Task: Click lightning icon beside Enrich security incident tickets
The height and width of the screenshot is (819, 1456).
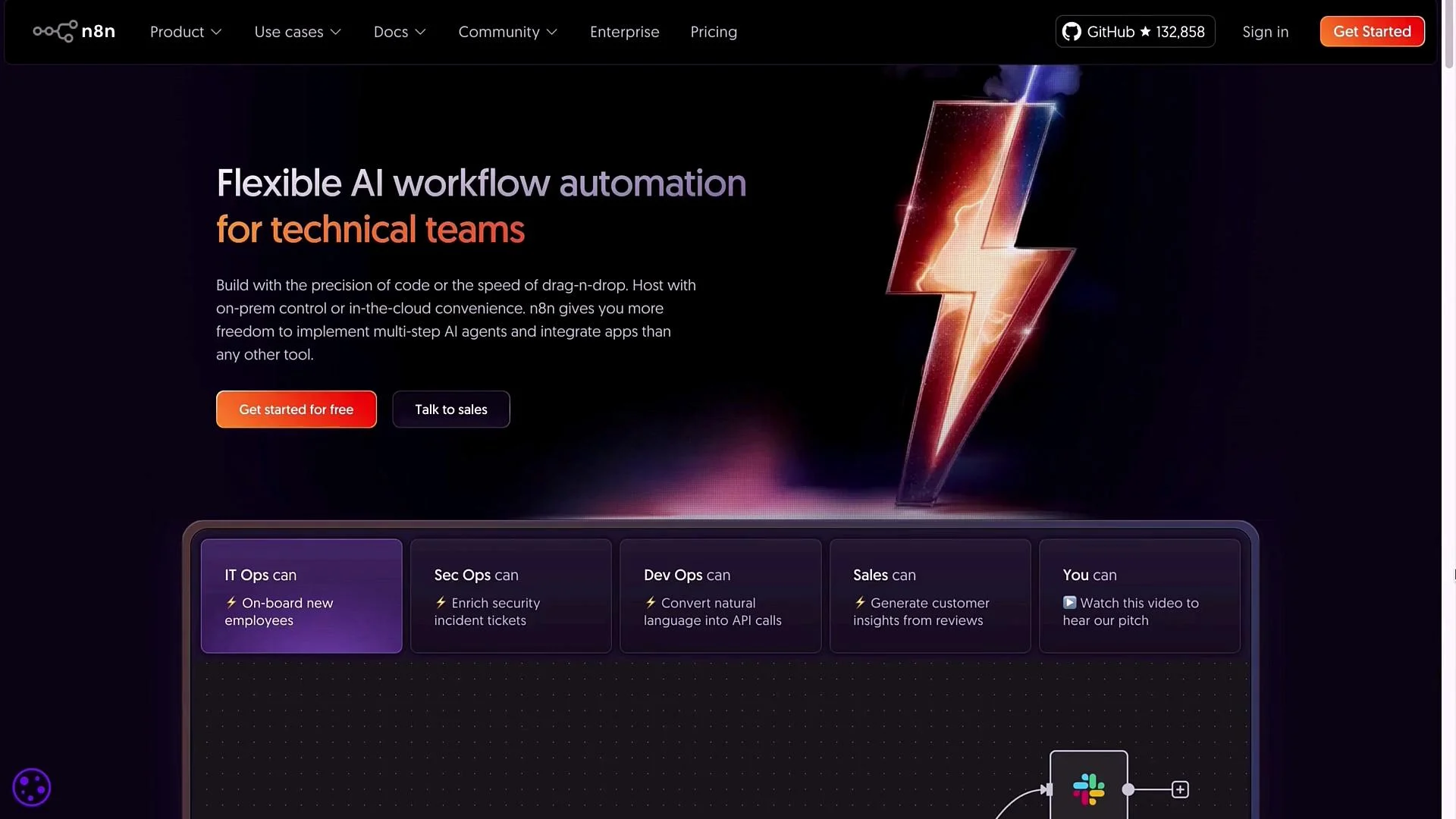Action: (441, 602)
